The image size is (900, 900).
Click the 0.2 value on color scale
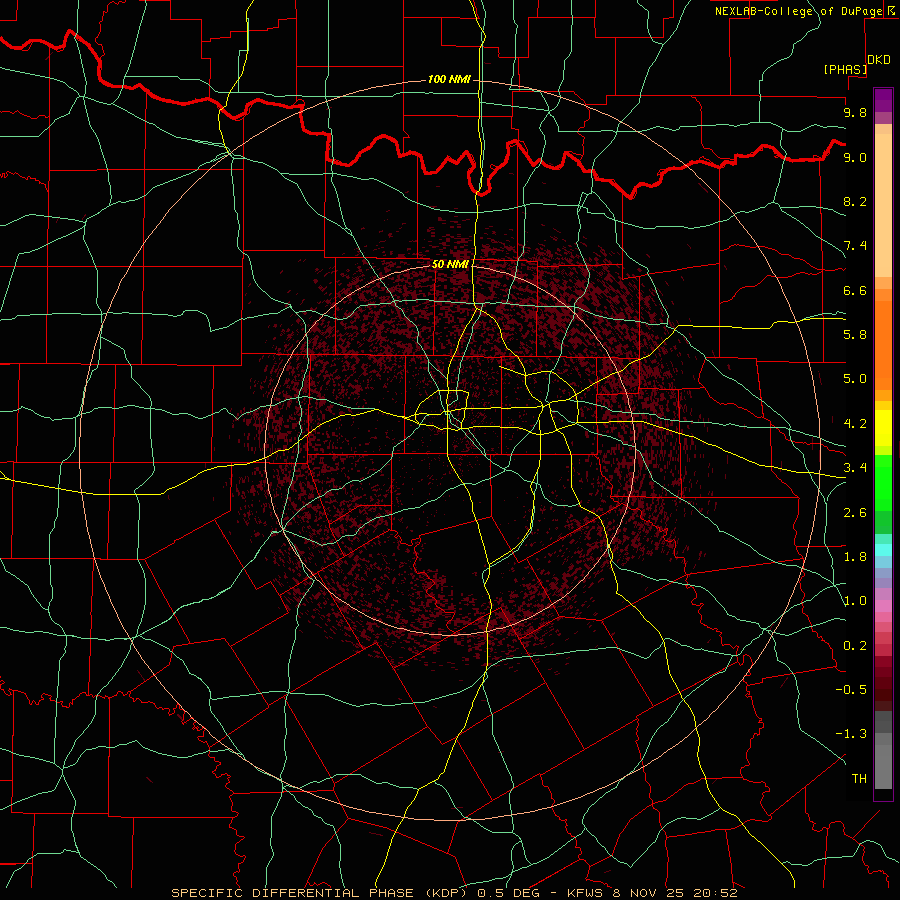pos(855,646)
